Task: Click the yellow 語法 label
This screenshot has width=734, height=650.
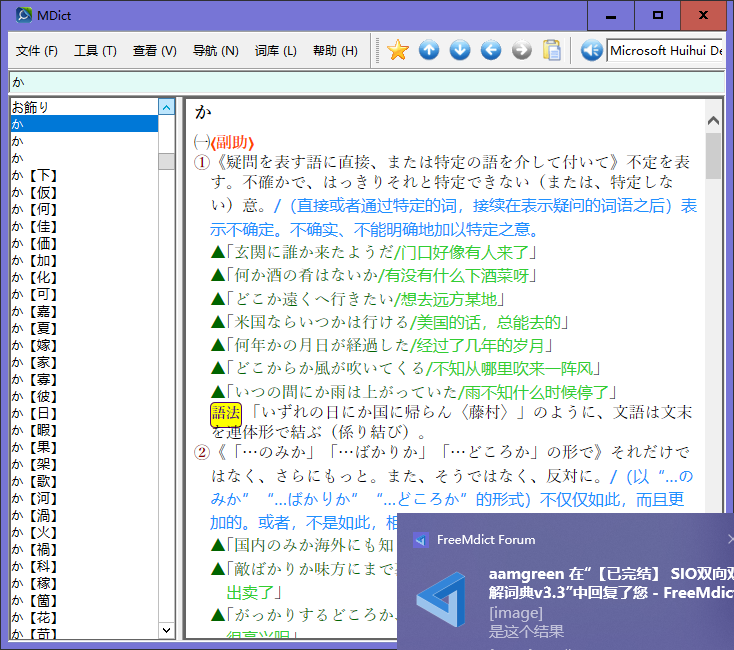Action: (x=226, y=414)
